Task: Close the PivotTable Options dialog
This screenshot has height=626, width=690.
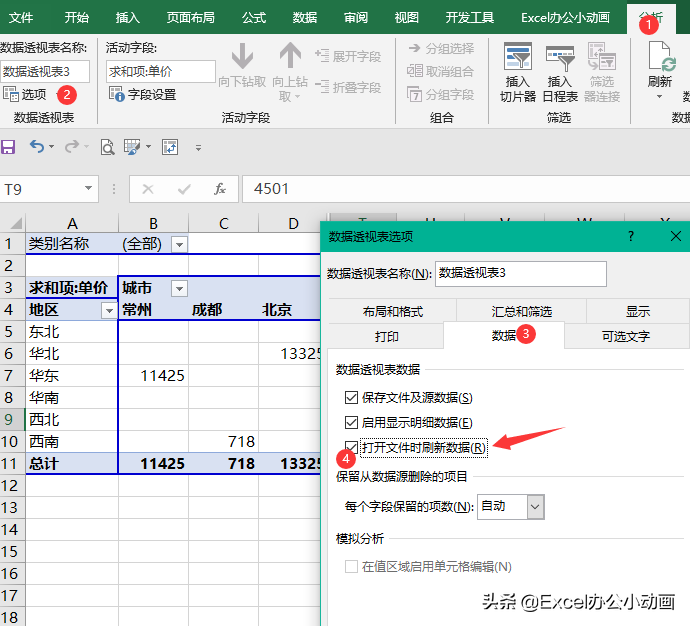Action: [676, 236]
